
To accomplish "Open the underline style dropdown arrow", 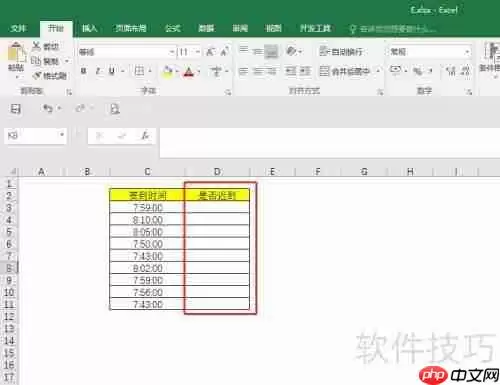I will click(x=122, y=71).
